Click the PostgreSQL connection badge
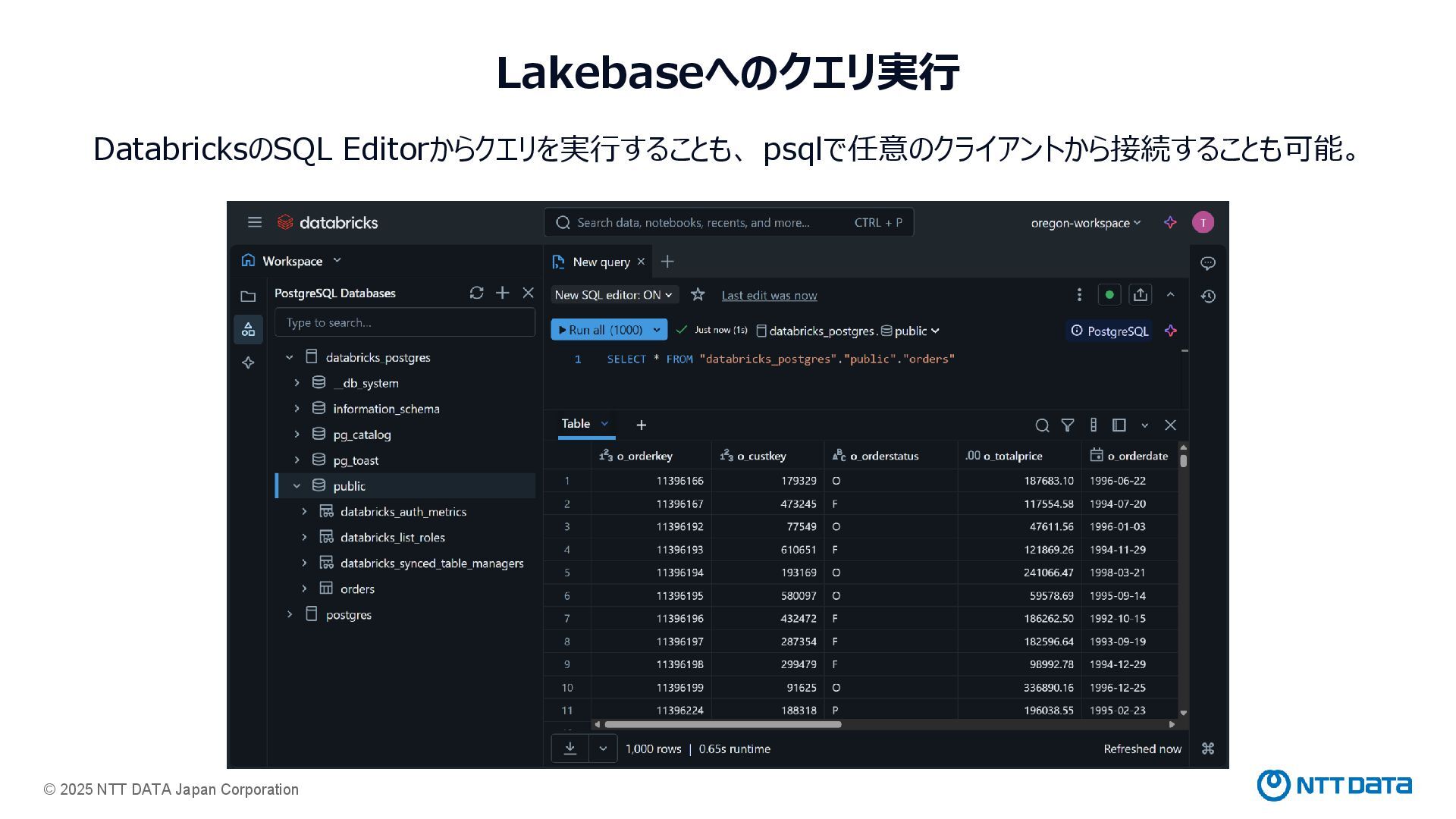The height and width of the screenshot is (819, 1456). click(x=1109, y=331)
